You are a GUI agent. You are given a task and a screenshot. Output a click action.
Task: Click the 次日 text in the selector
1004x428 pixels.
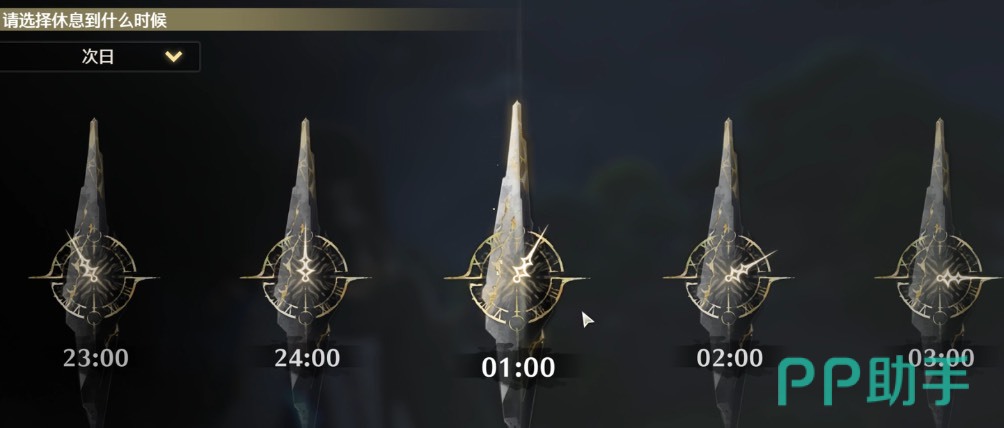[x=98, y=56]
